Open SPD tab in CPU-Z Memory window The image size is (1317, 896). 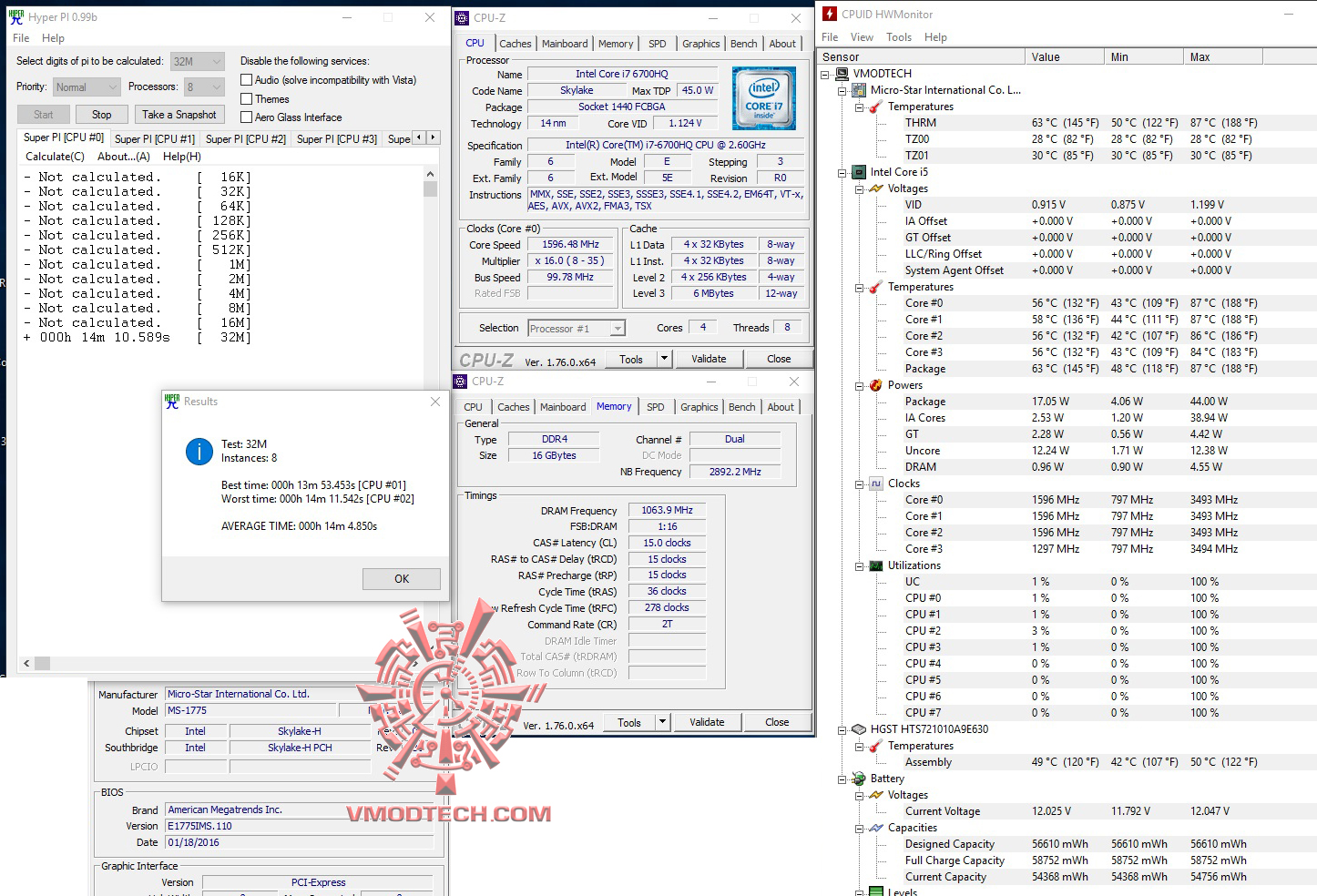[x=656, y=407]
